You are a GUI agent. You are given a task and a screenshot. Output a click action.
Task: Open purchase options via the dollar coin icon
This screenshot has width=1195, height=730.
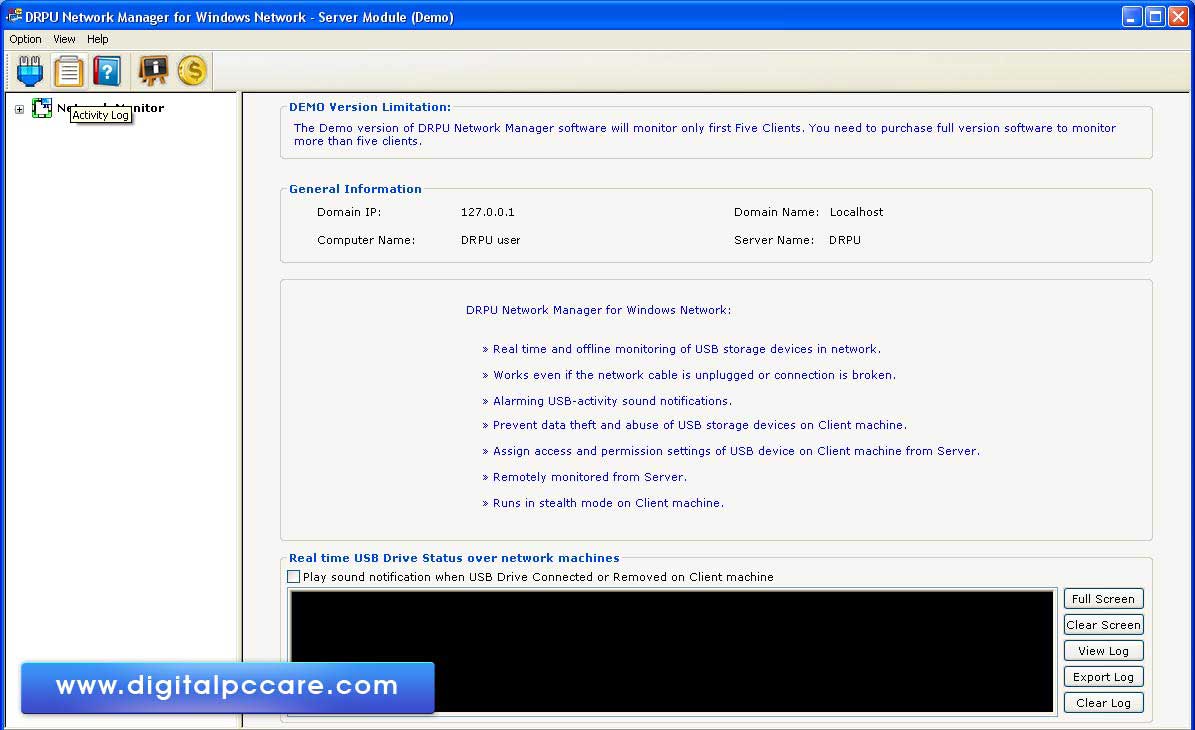point(192,70)
